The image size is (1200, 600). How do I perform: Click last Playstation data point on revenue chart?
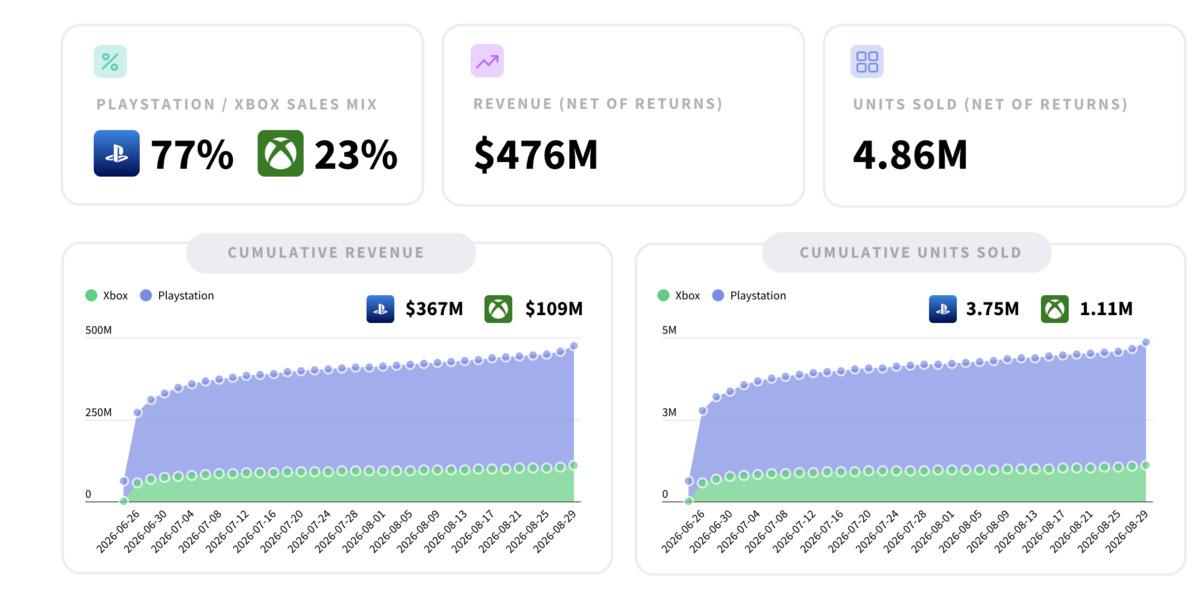(574, 346)
